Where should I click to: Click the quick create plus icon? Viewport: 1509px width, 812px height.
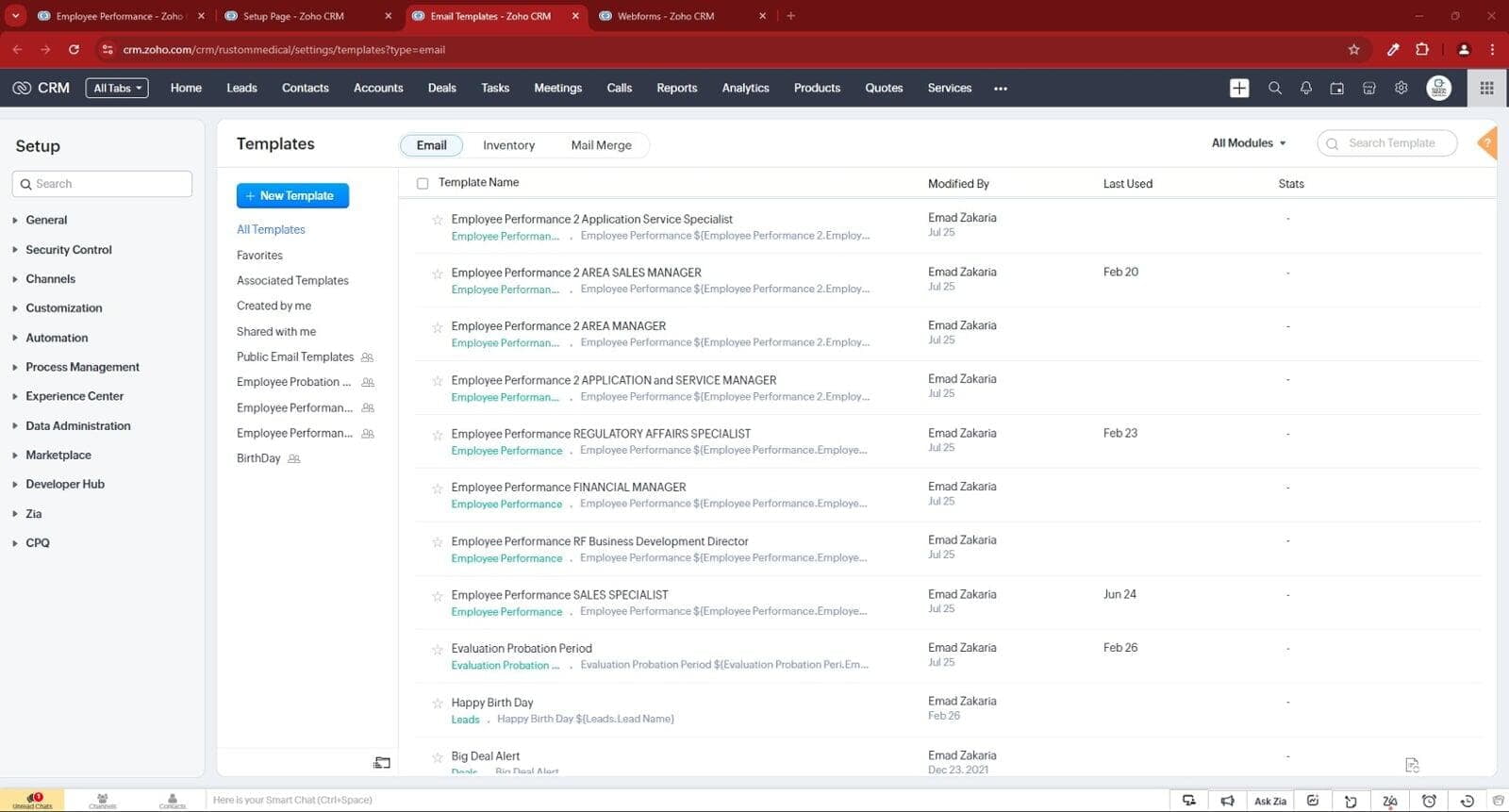tap(1239, 88)
